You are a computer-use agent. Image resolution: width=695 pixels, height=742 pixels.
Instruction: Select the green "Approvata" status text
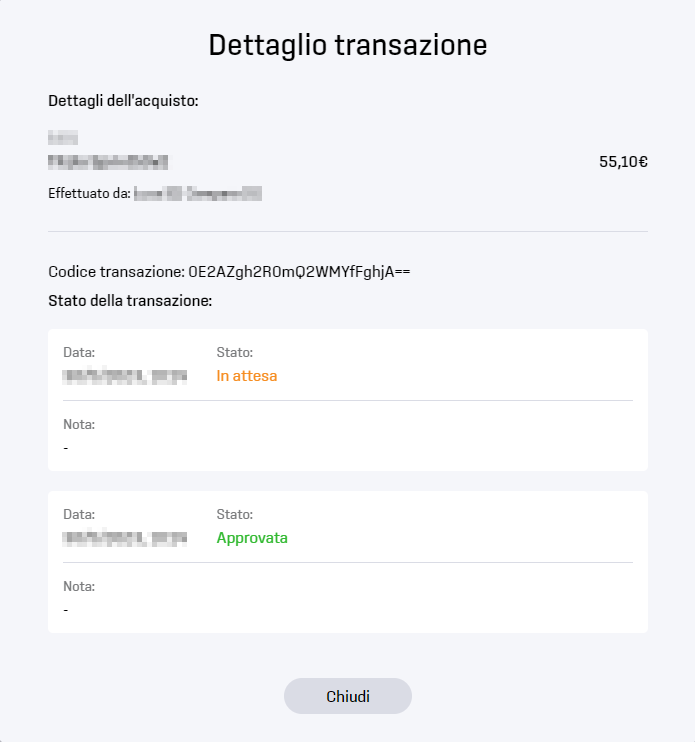coord(252,538)
